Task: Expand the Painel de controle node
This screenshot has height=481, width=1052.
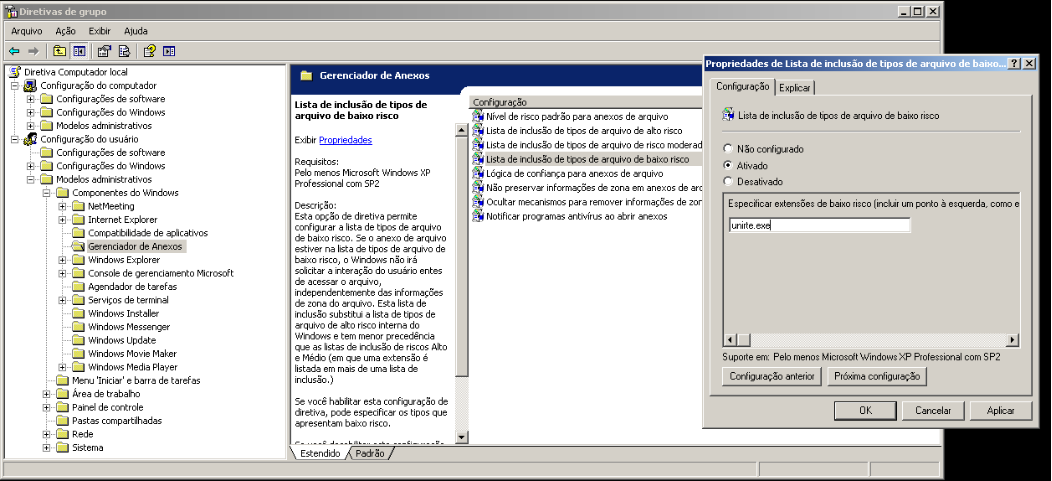Action: coord(46,407)
